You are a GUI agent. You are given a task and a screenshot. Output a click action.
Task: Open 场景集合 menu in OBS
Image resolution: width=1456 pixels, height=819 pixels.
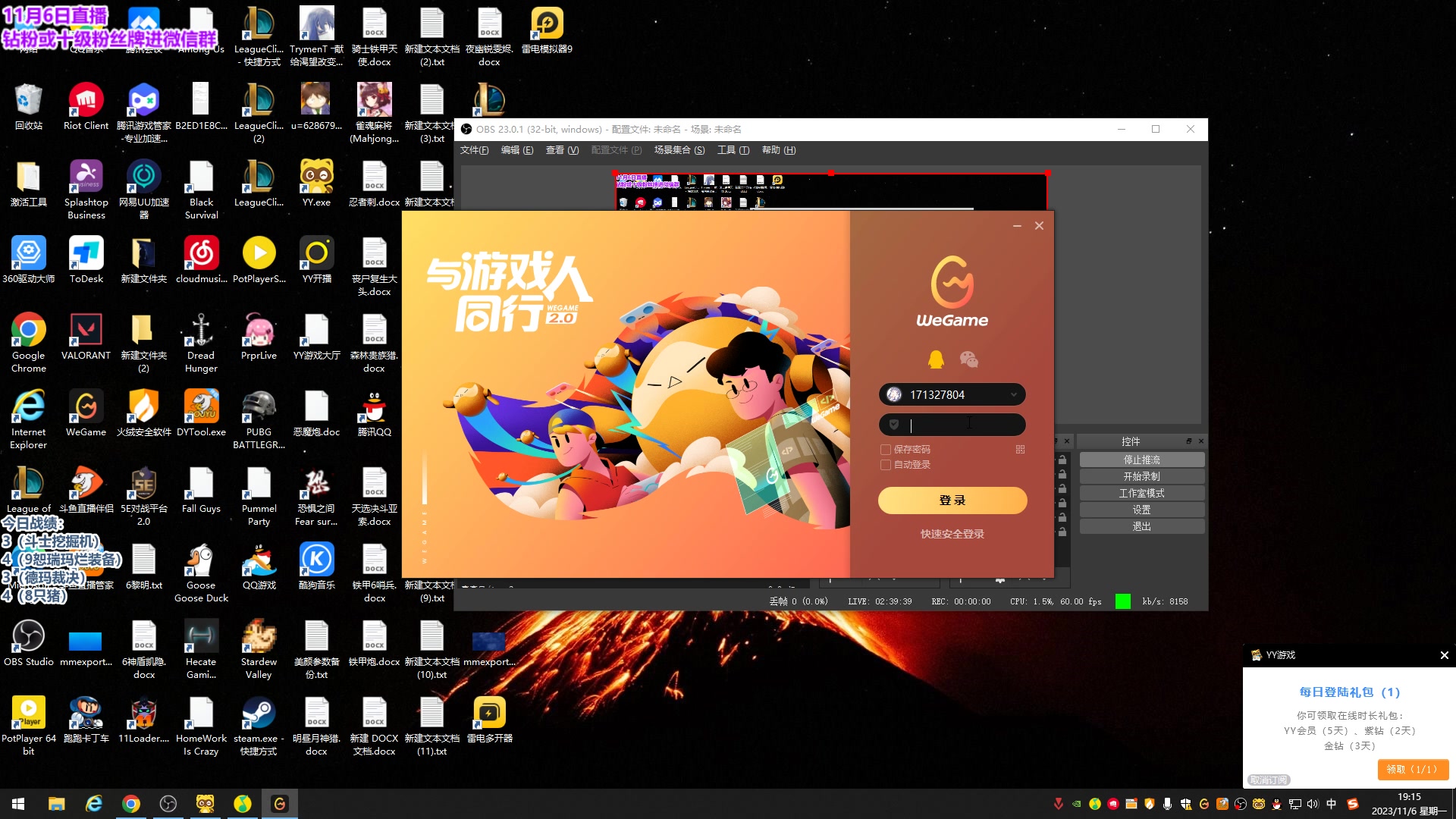click(x=679, y=150)
